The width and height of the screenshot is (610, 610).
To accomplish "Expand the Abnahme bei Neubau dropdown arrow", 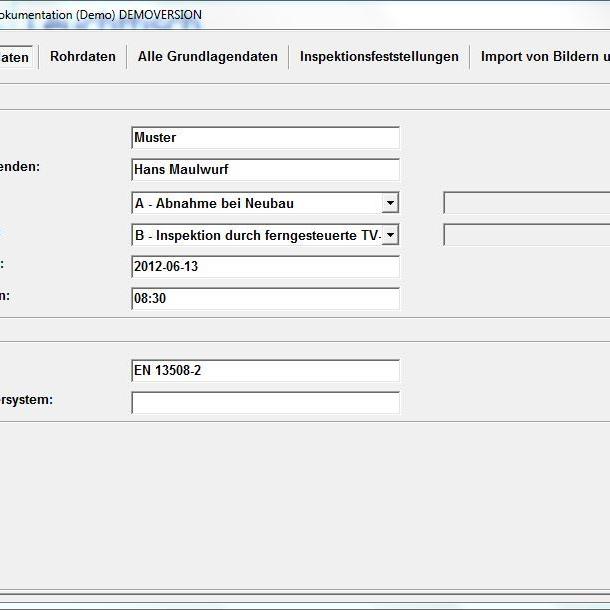I will click(390, 203).
